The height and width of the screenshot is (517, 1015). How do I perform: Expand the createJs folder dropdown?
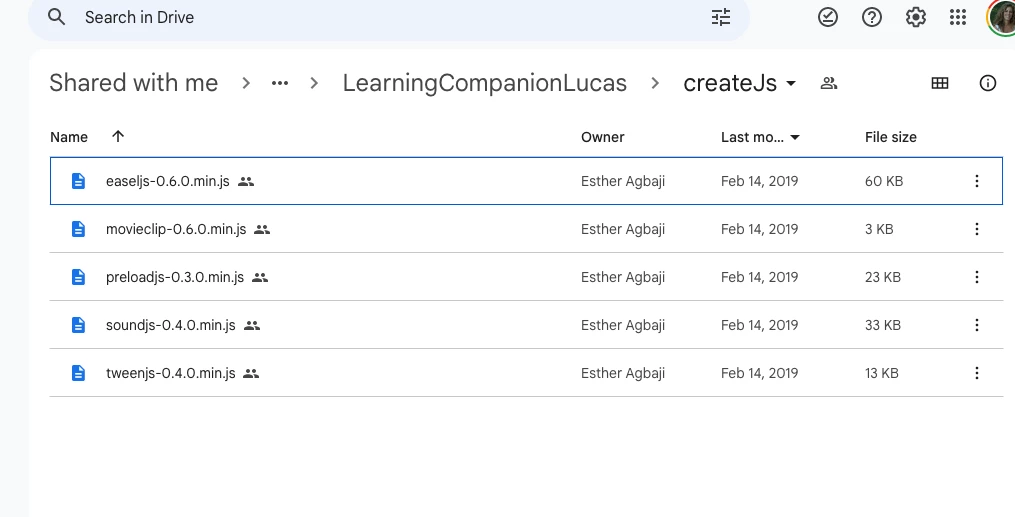[x=791, y=83]
